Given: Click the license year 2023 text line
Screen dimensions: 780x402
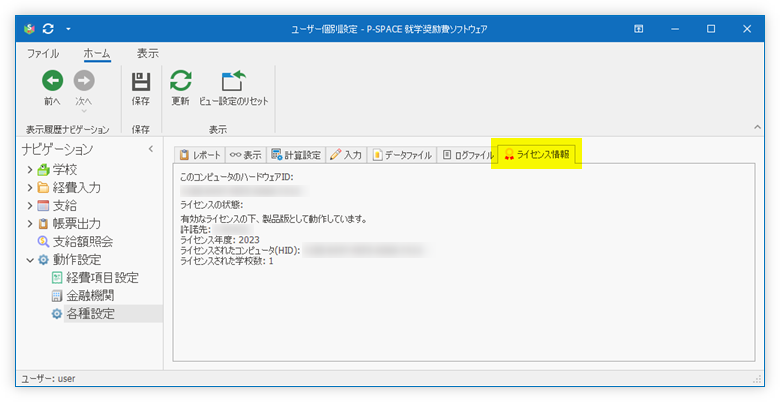Looking at the screenshot, I should coord(220,240).
